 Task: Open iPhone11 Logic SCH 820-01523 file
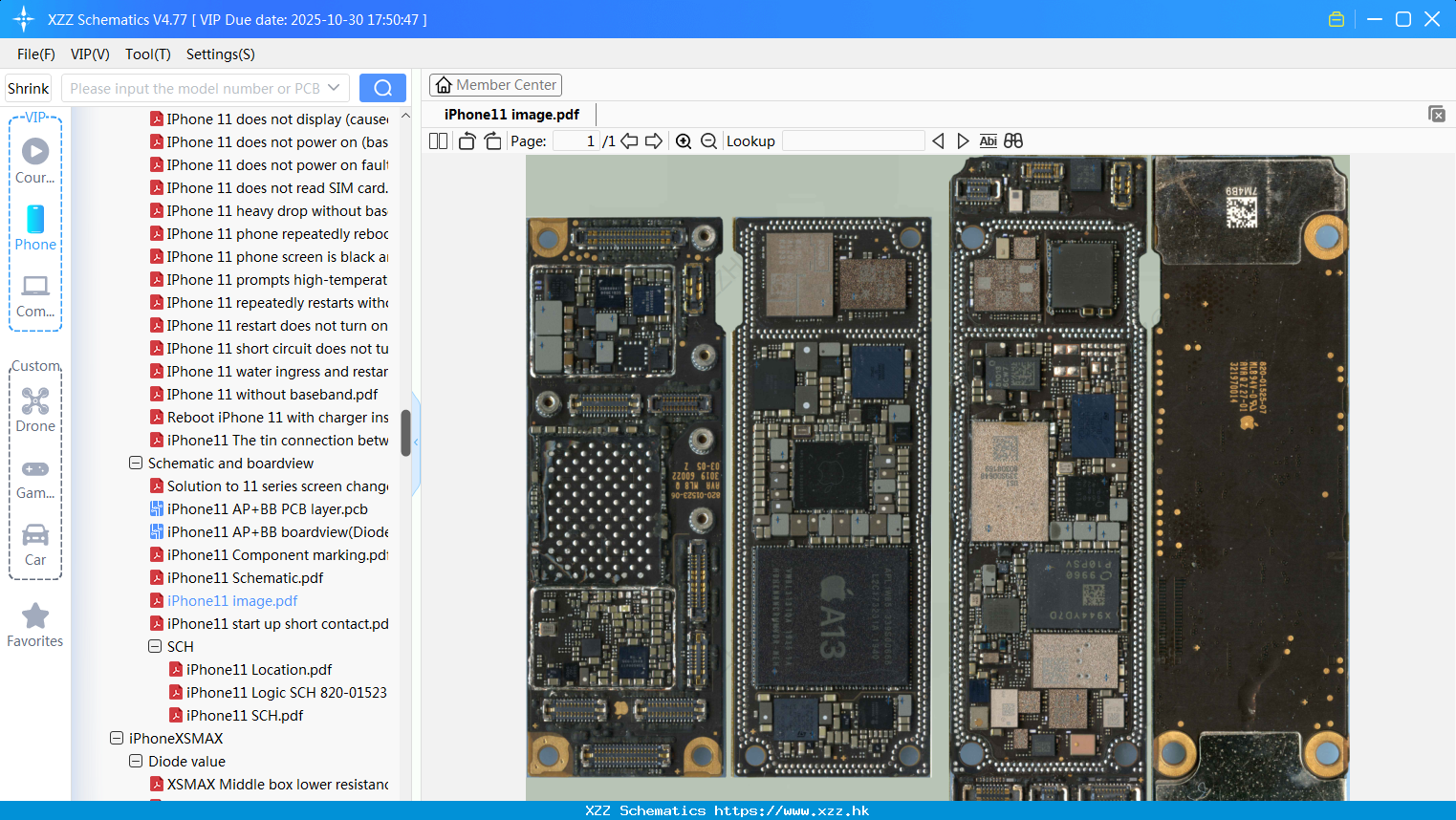[x=286, y=692]
